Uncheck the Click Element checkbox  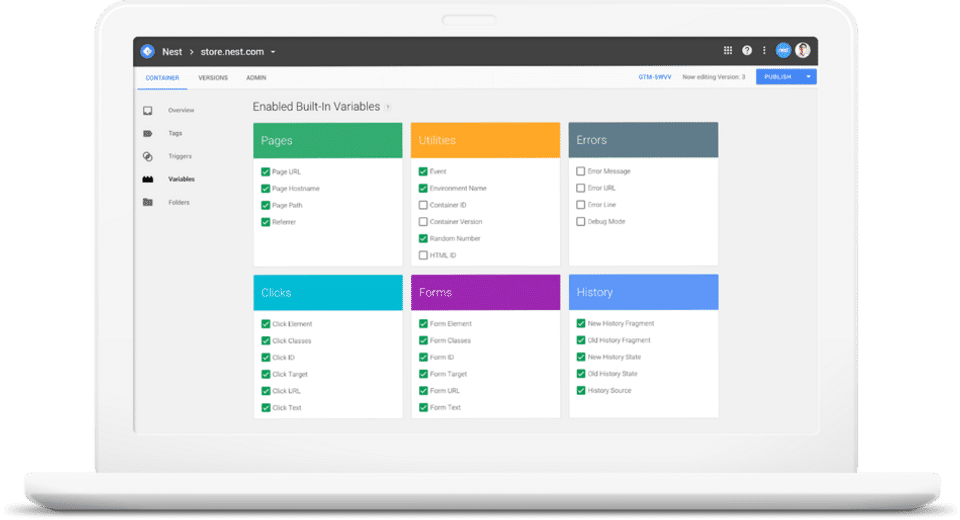[x=266, y=324]
